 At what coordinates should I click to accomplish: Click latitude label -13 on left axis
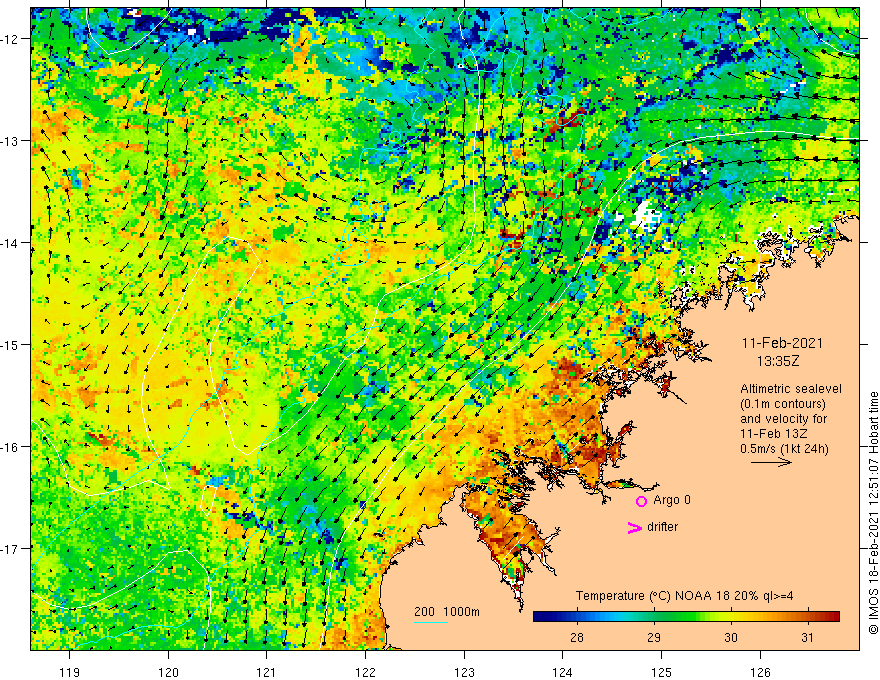[x=10, y=141]
